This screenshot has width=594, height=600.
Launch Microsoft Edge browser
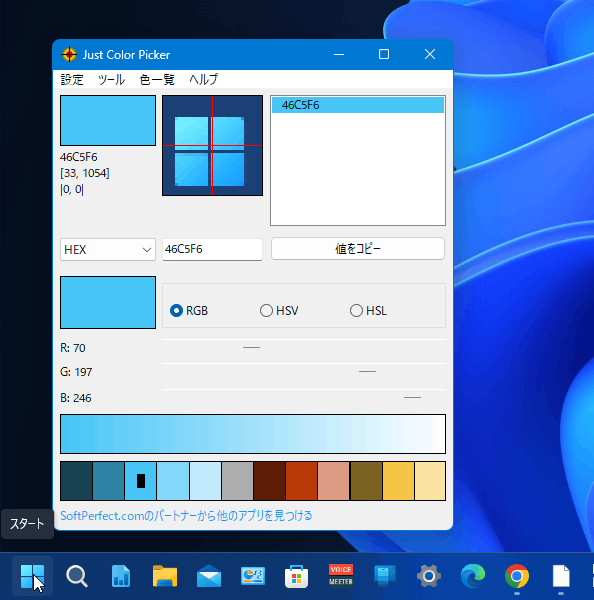click(473, 576)
